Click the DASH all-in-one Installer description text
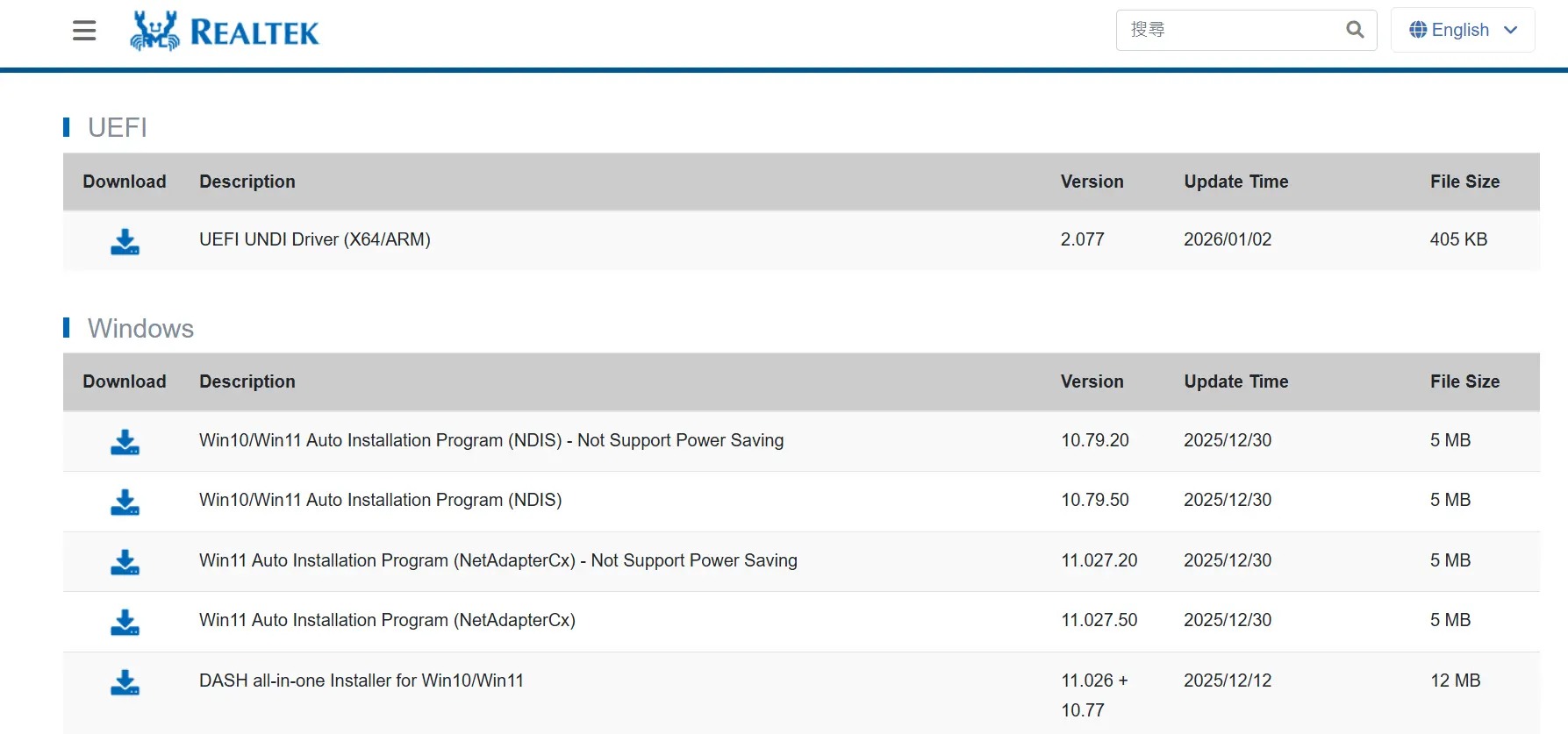 click(361, 681)
